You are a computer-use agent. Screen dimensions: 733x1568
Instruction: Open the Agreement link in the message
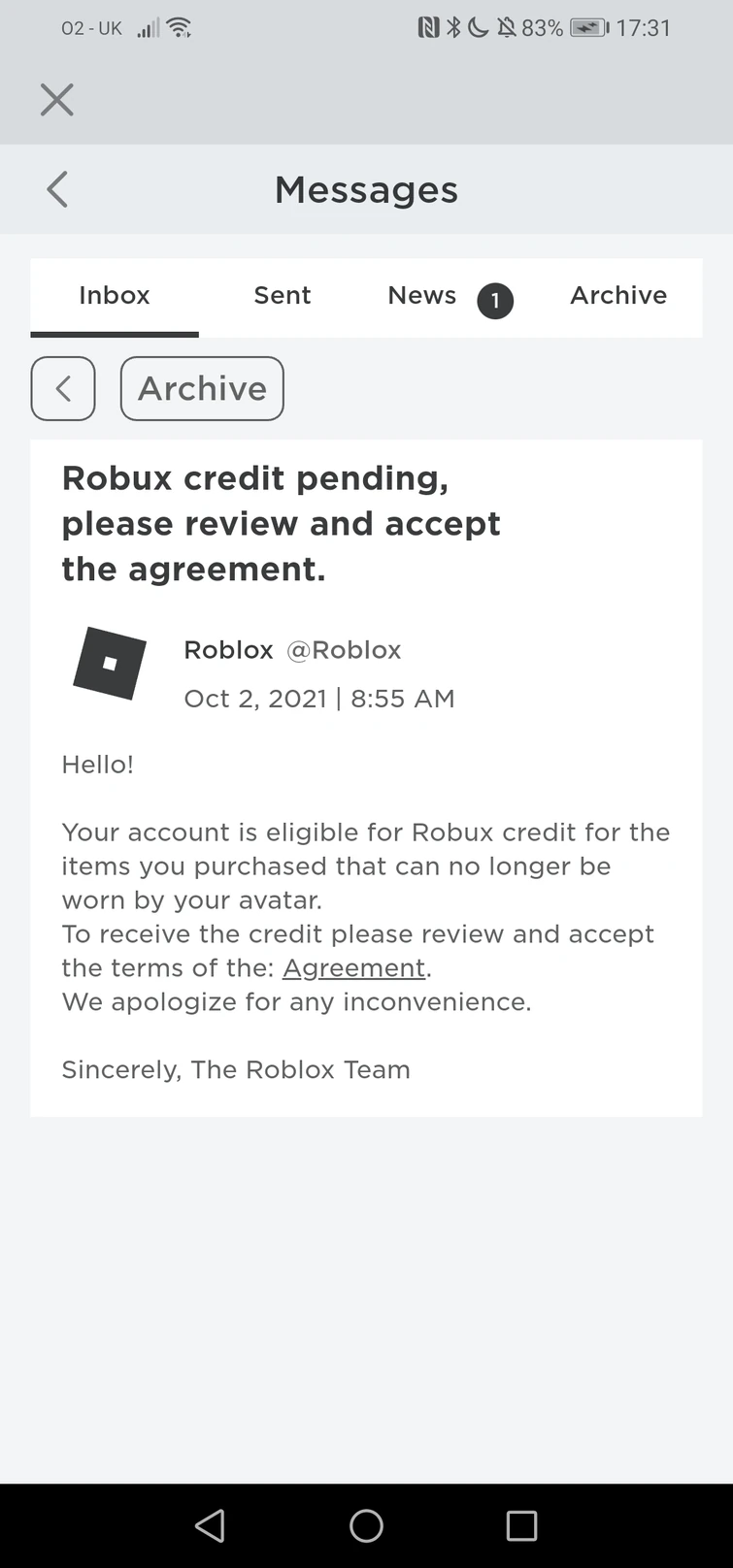(x=353, y=968)
